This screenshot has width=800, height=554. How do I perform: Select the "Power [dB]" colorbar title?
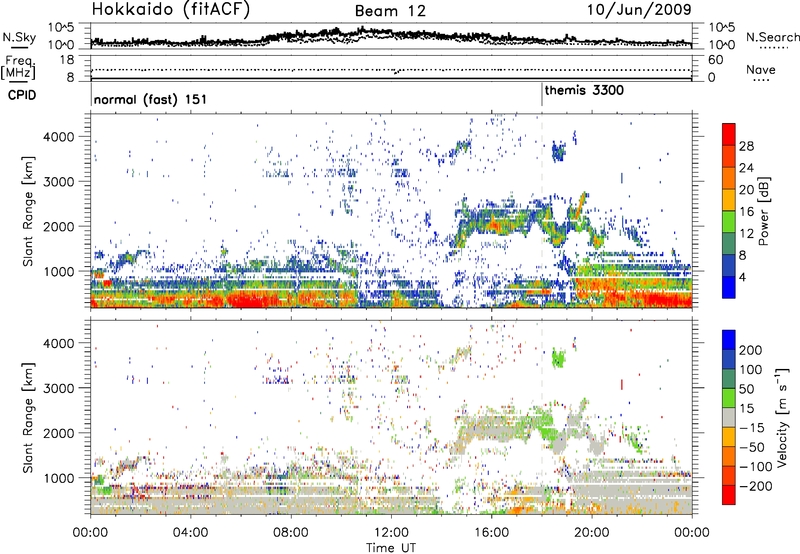tap(763, 211)
